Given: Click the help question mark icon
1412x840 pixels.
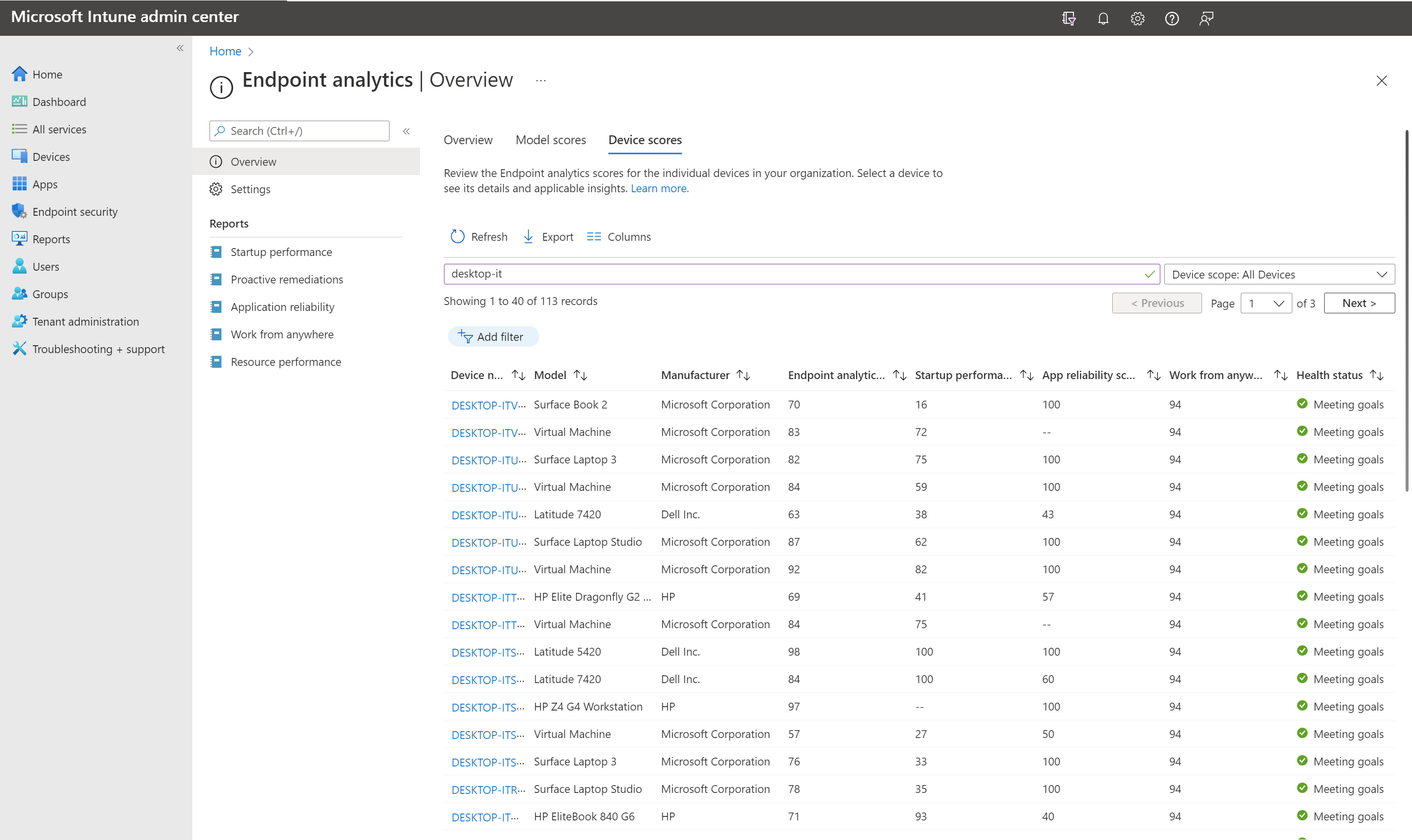Looking at the screenshot, I should (1172, 19).
